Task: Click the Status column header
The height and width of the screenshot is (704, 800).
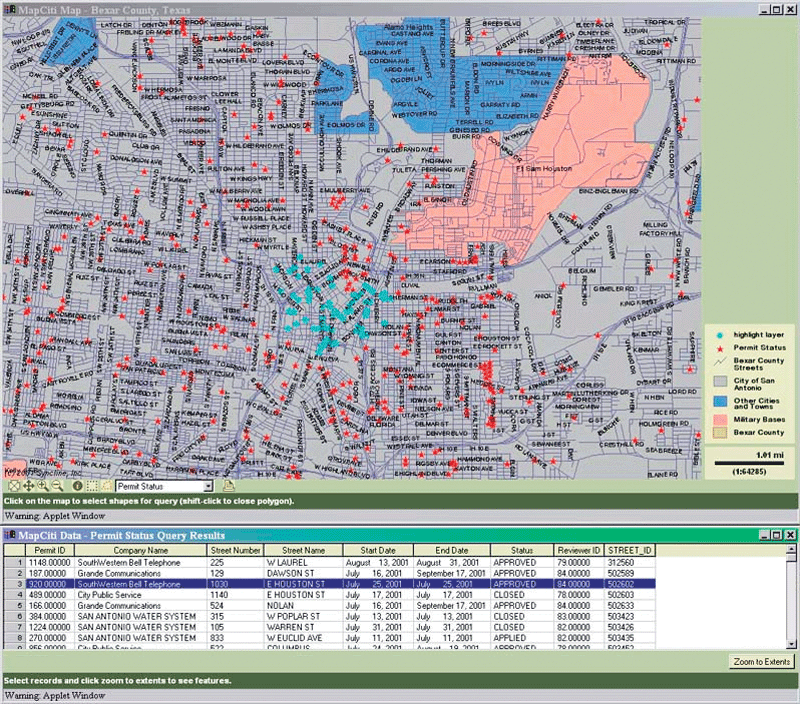Action: (521, 550)
